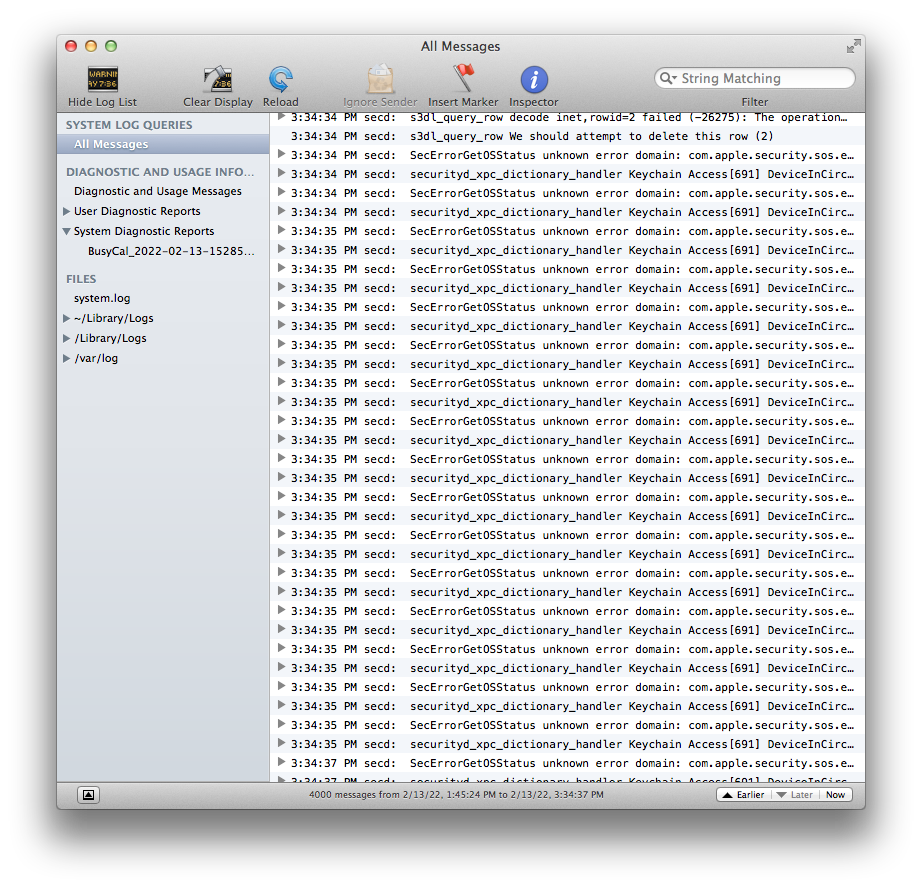Image resolution: width=922 pixels, height=888 pixels.
Task: Select the 'We should attempt to delete this row' message
Action: [x=567, y=136]
